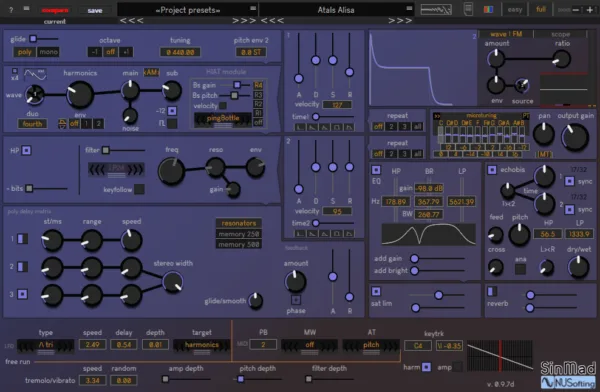This screenshot has width=600, height=392.
Task: Open the pingBottle HIAT selector
Action: click(x=223, y=119)
